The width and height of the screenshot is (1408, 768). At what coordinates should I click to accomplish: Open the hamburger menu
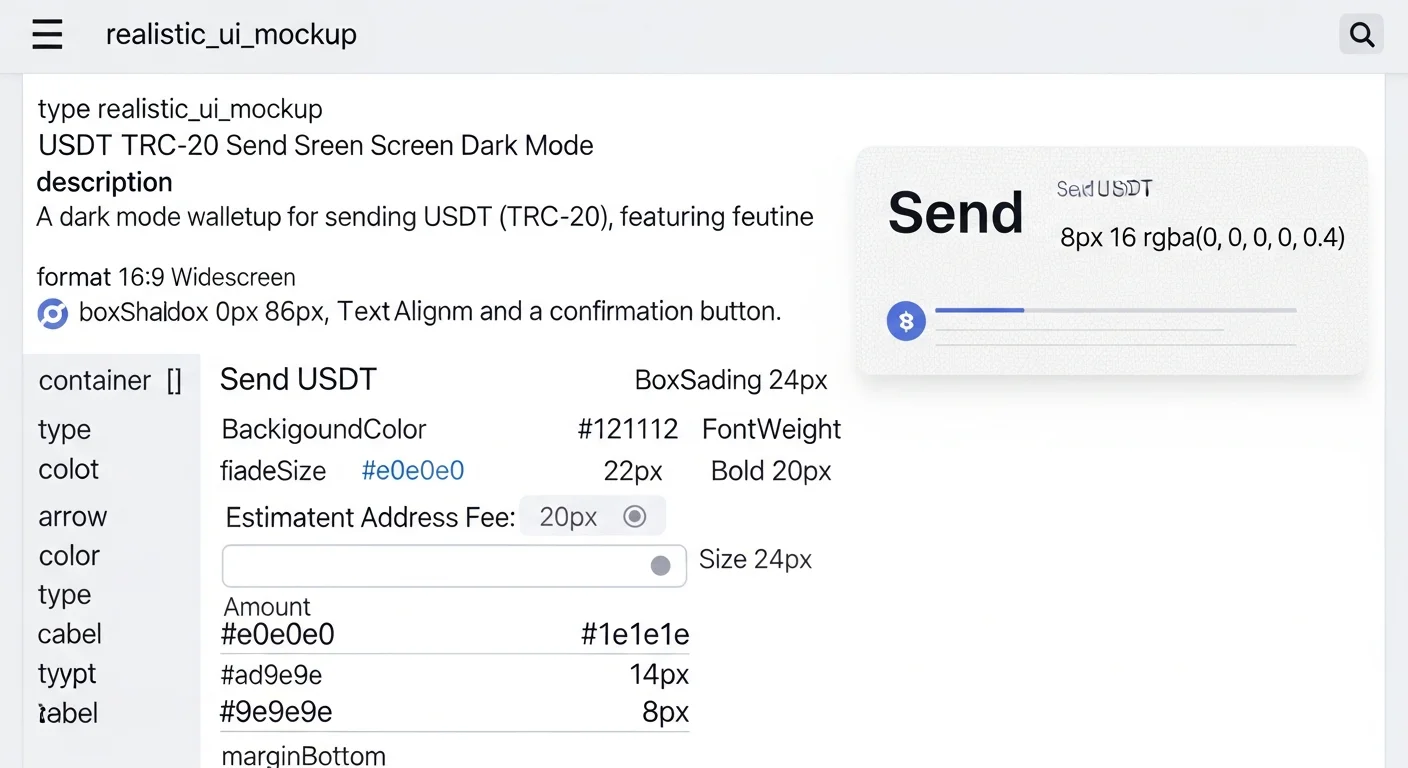click(47, 35)
